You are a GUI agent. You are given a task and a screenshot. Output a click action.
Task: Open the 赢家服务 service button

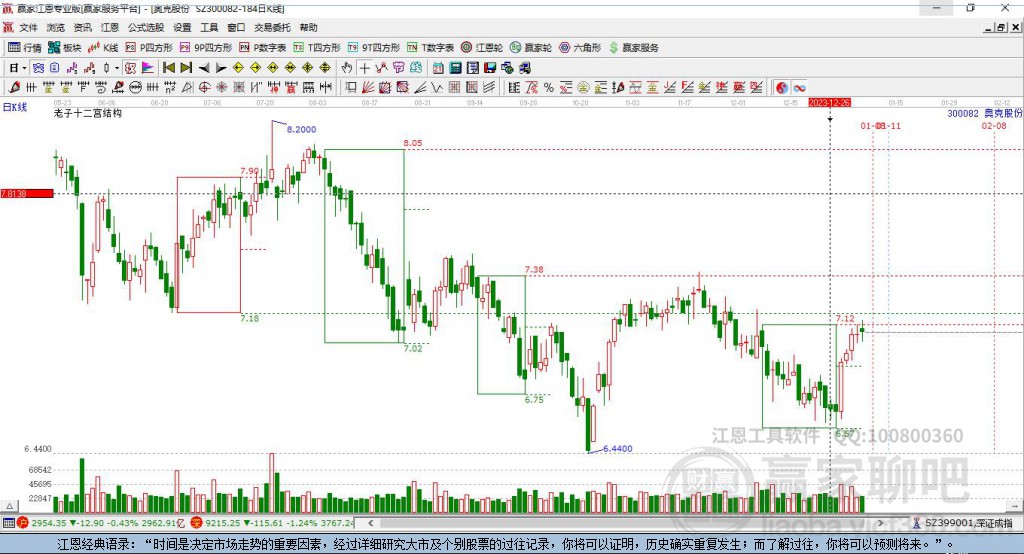633,48
